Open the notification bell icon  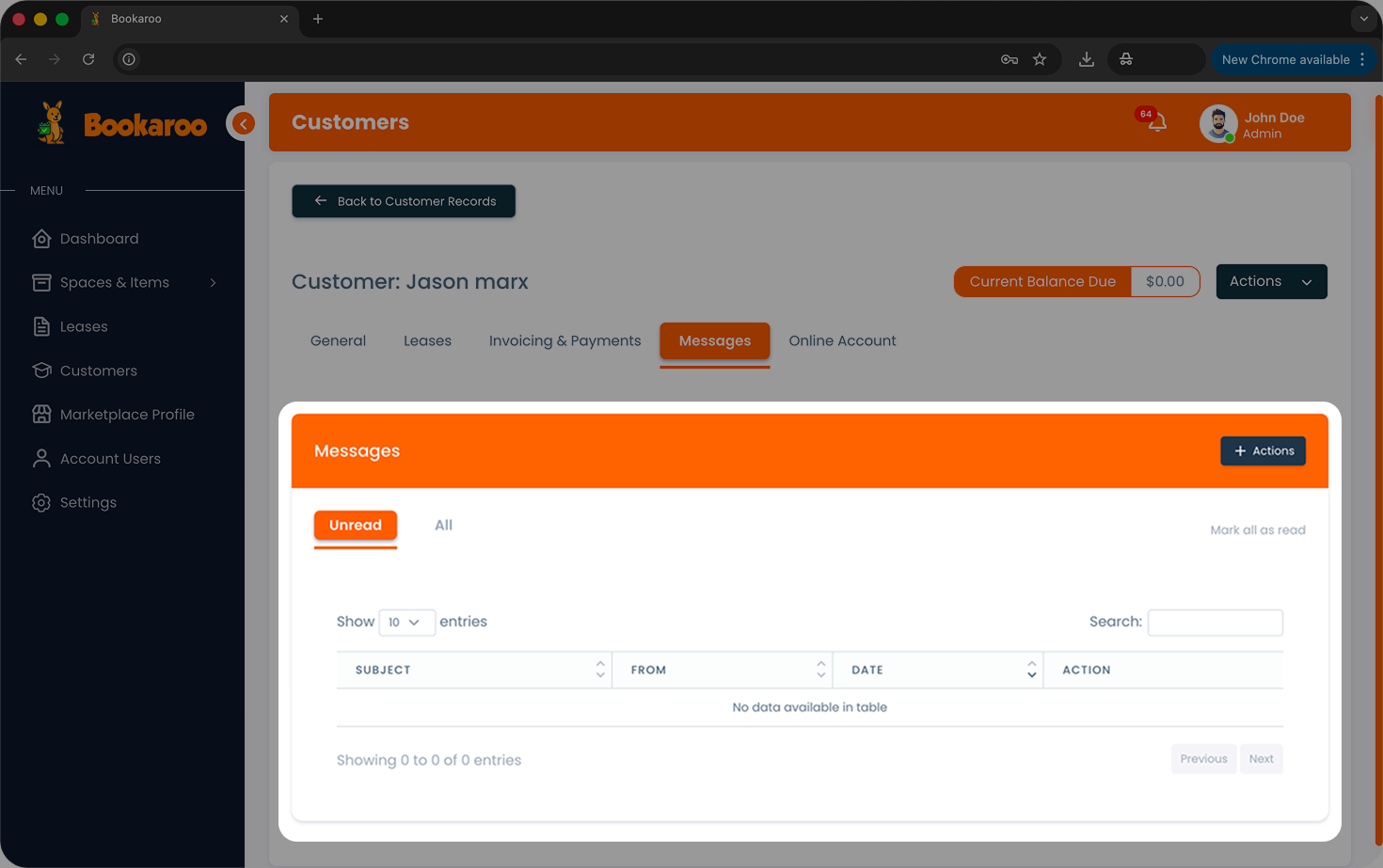[1156, 122]
